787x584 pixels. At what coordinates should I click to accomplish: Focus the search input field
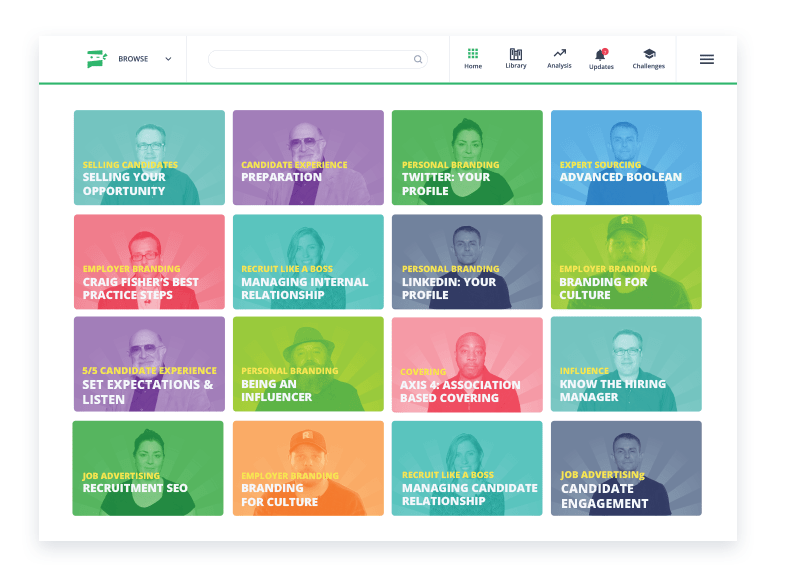(317, 59)
